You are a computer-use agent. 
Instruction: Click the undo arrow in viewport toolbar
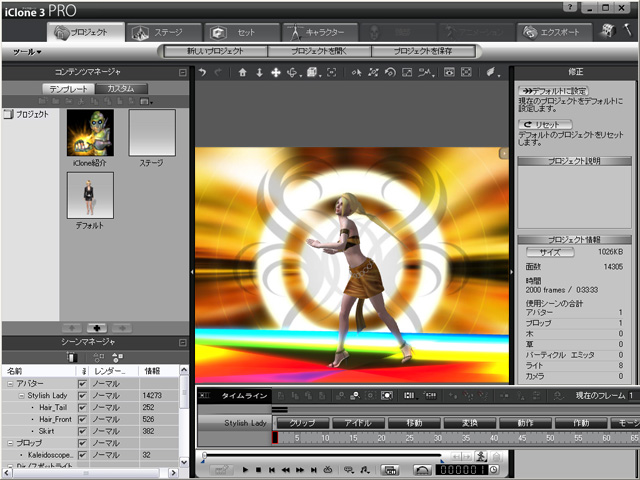click(x=202, y=73)
